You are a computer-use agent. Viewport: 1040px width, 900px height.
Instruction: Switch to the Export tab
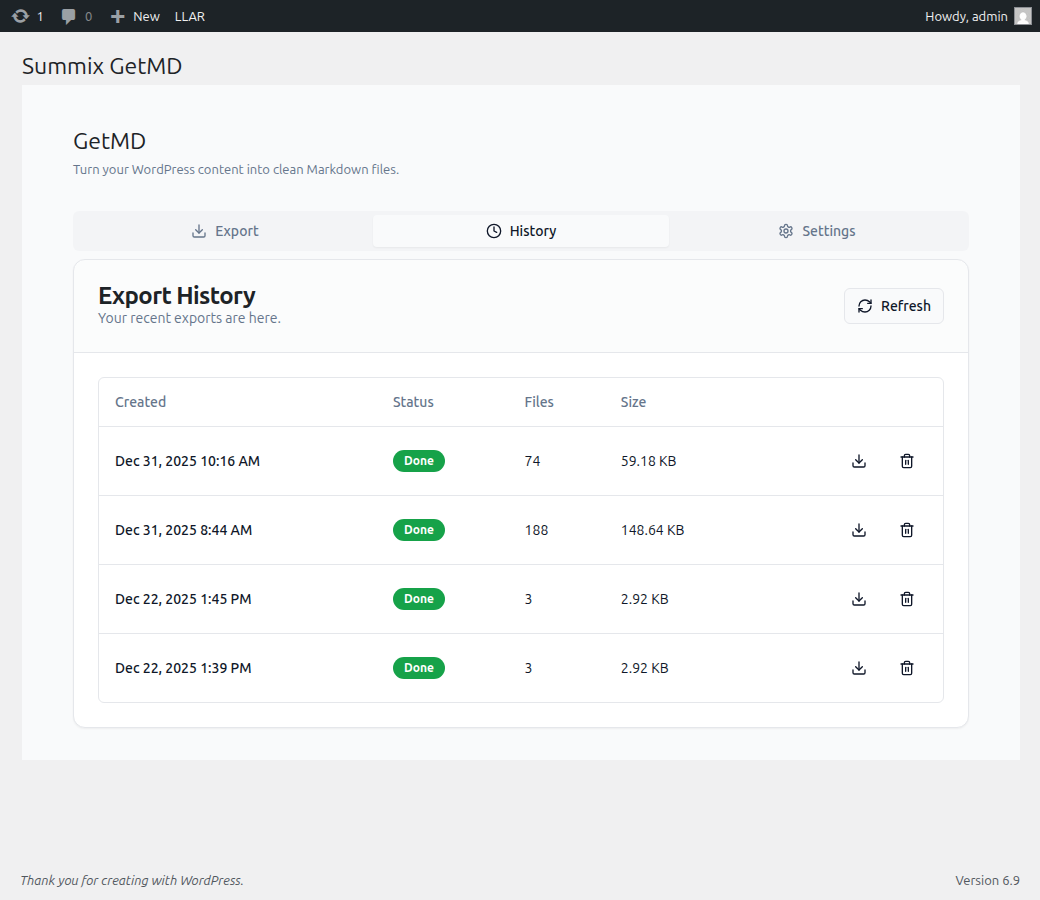pyautogui.click(x=224, y=231)
